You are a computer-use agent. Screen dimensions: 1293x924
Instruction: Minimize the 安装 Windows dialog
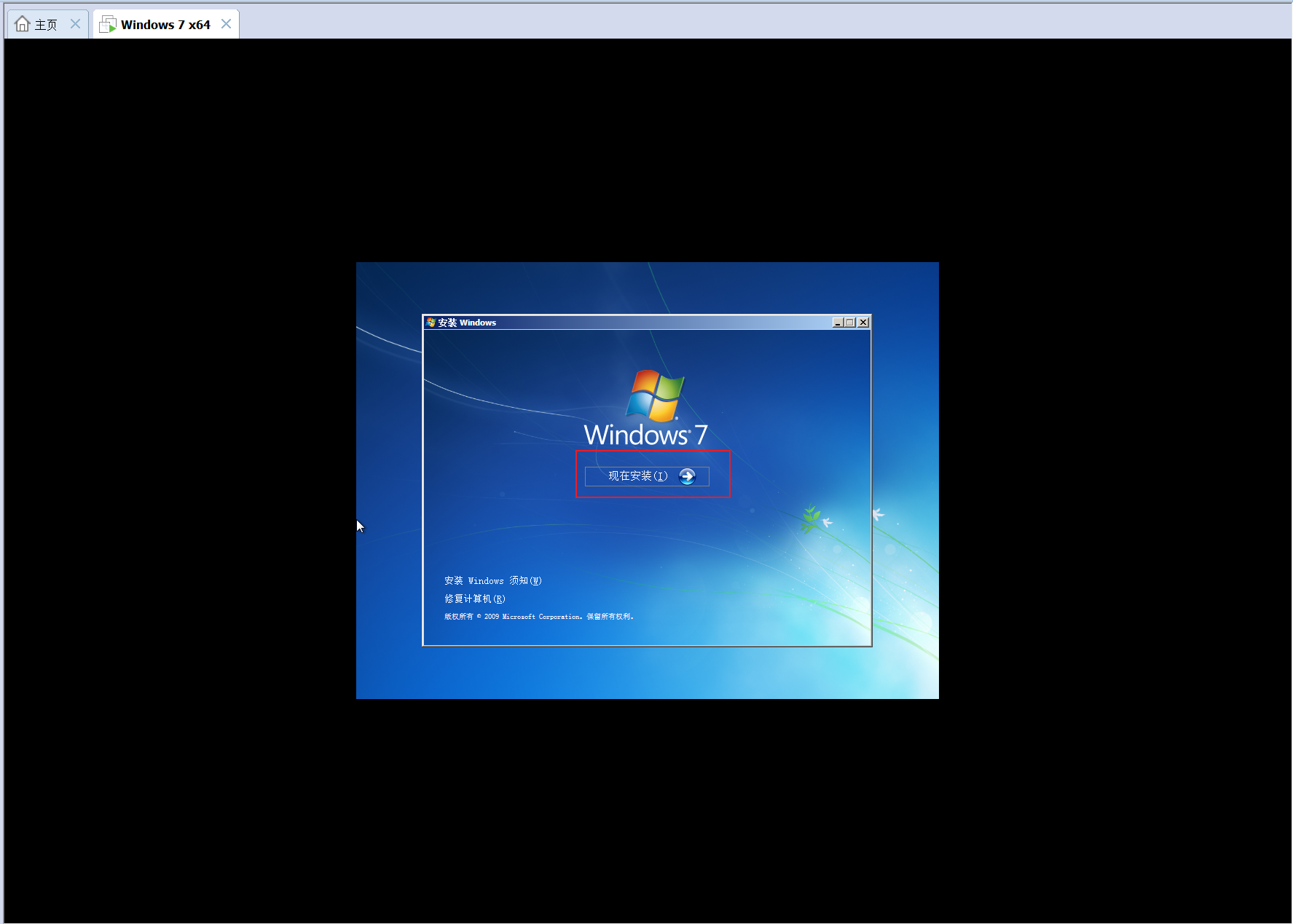pos(838,323)
